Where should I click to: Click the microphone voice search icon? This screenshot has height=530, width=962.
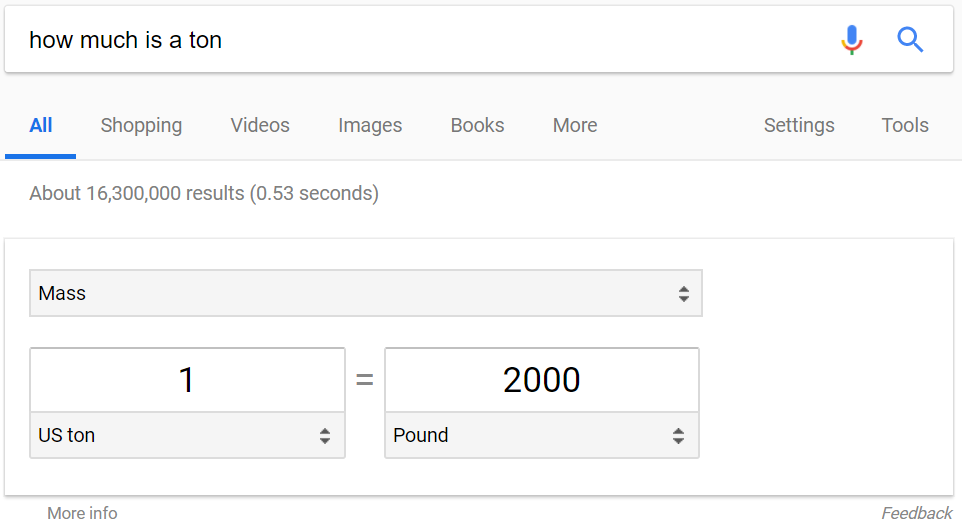pos(852,40)
